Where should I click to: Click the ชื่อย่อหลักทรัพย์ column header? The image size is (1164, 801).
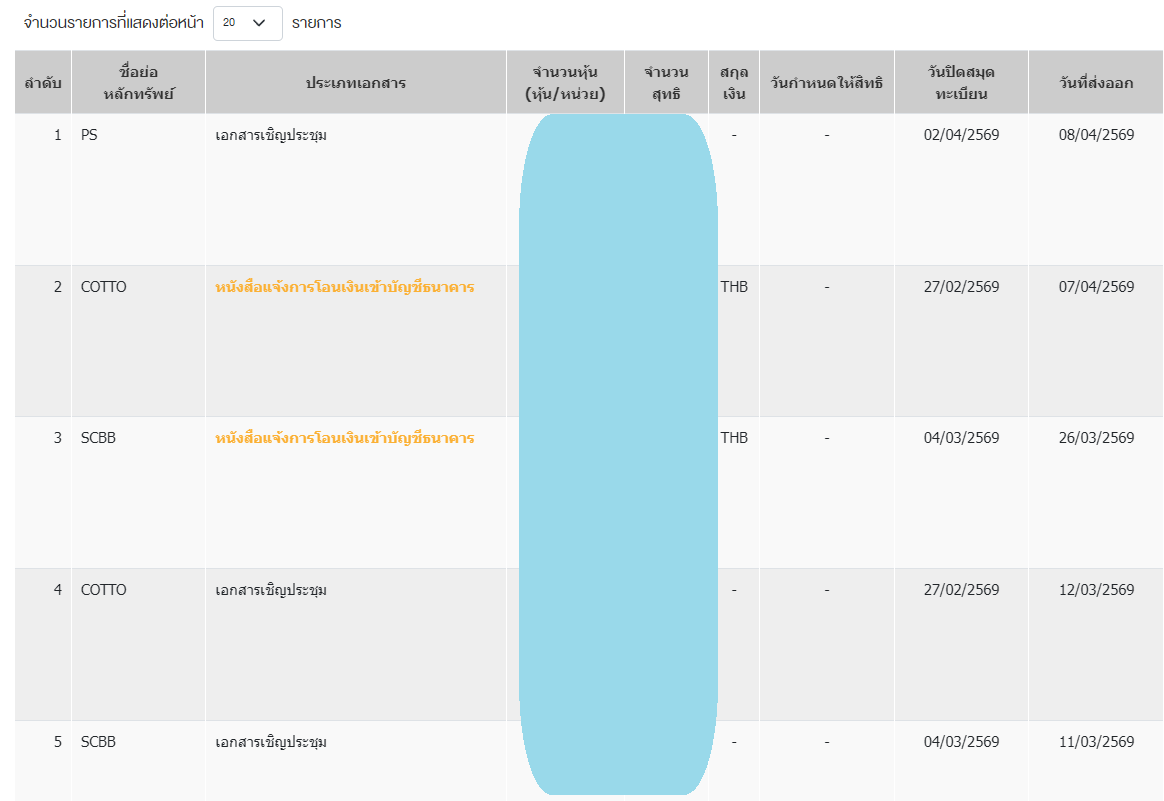pos(138,83)
